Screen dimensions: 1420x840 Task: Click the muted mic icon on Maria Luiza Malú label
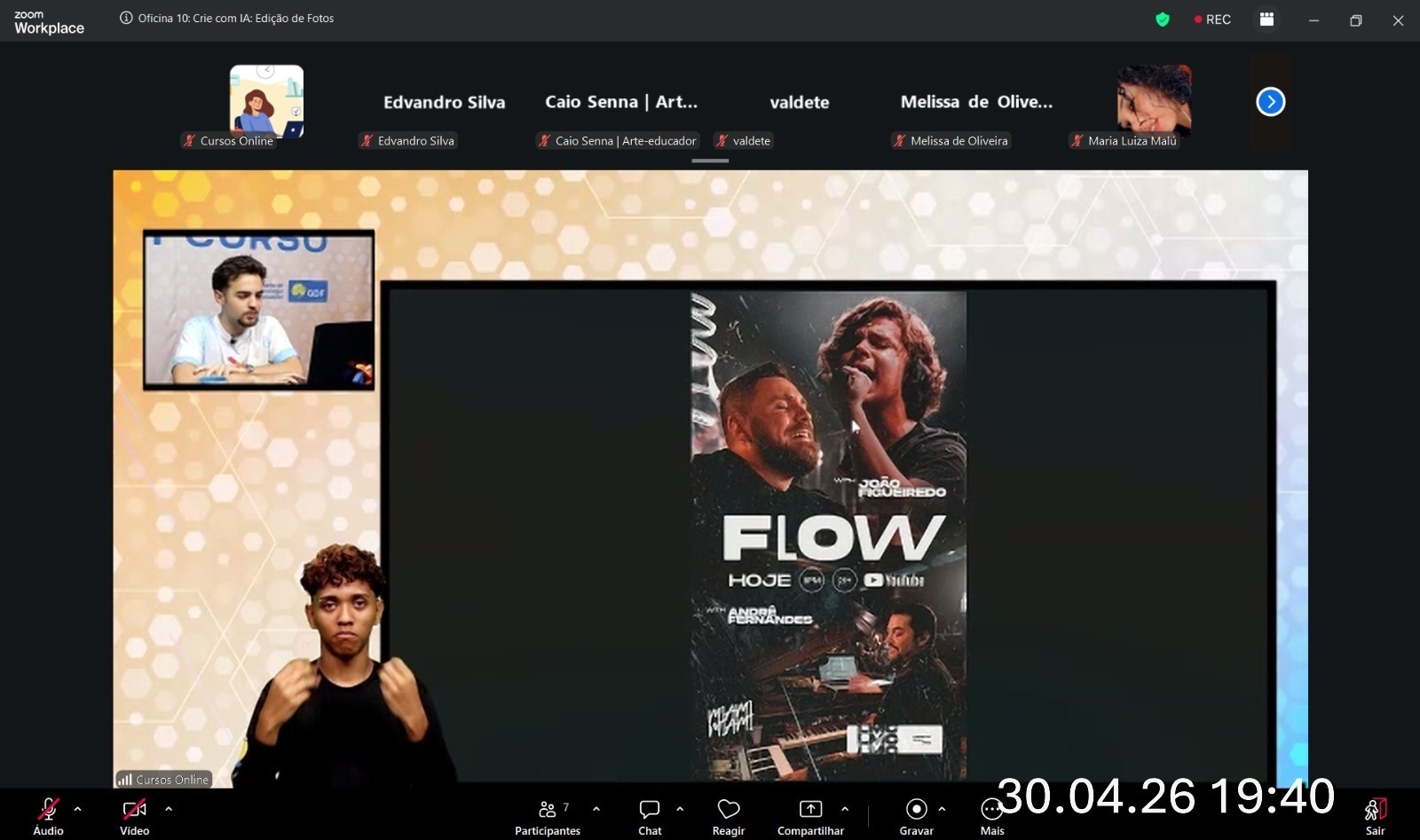pyautogui.click(x=1077, y=140)
